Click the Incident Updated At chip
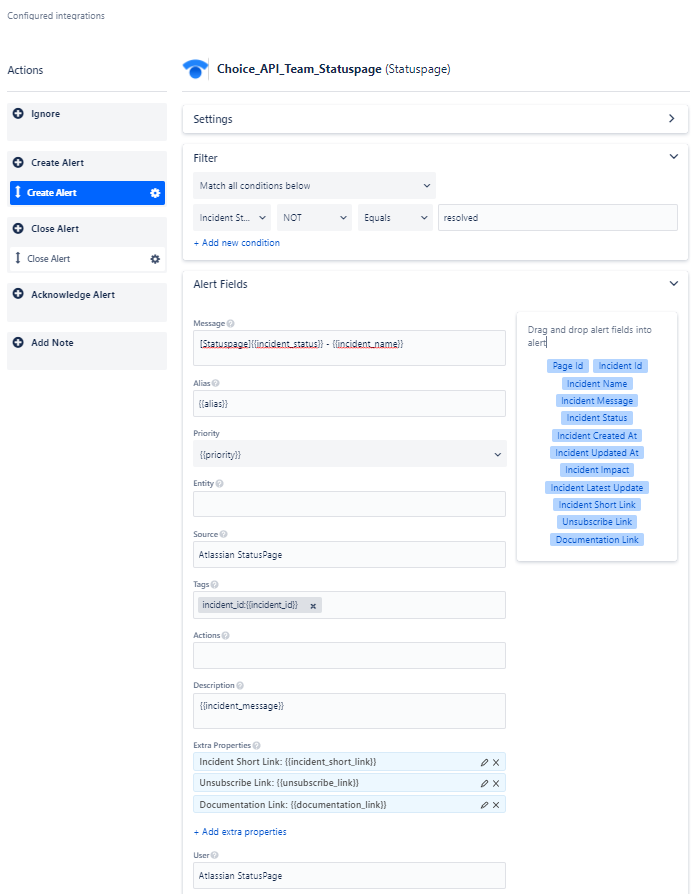 pyautogui.click(x=597, y=453)
